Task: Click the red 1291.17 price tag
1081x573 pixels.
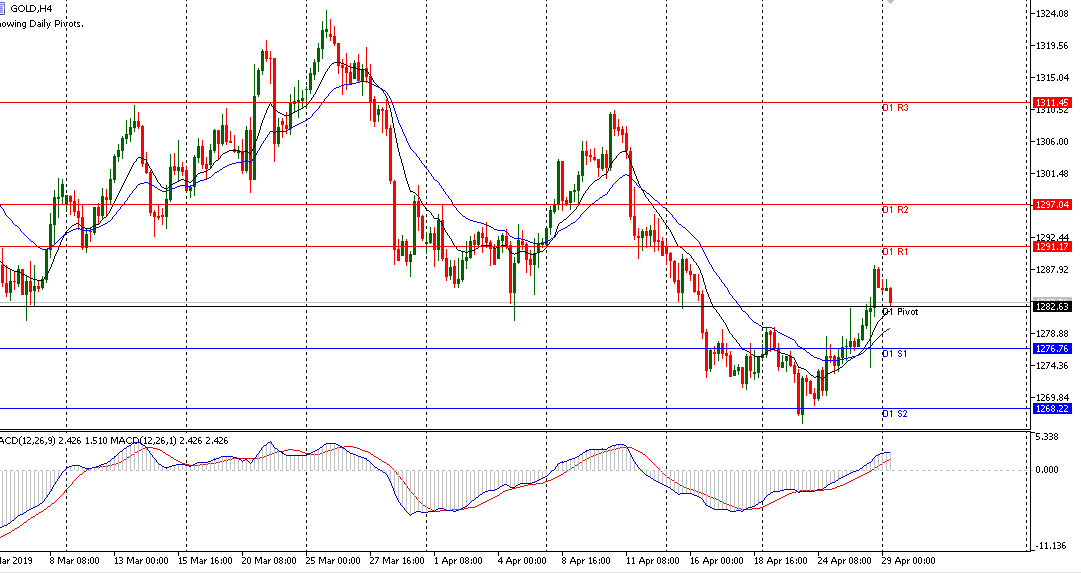Action: click(1052, 246)
